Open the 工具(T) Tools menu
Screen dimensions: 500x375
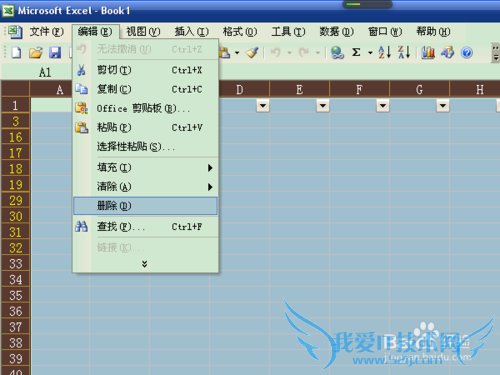[x=288, y=32]
